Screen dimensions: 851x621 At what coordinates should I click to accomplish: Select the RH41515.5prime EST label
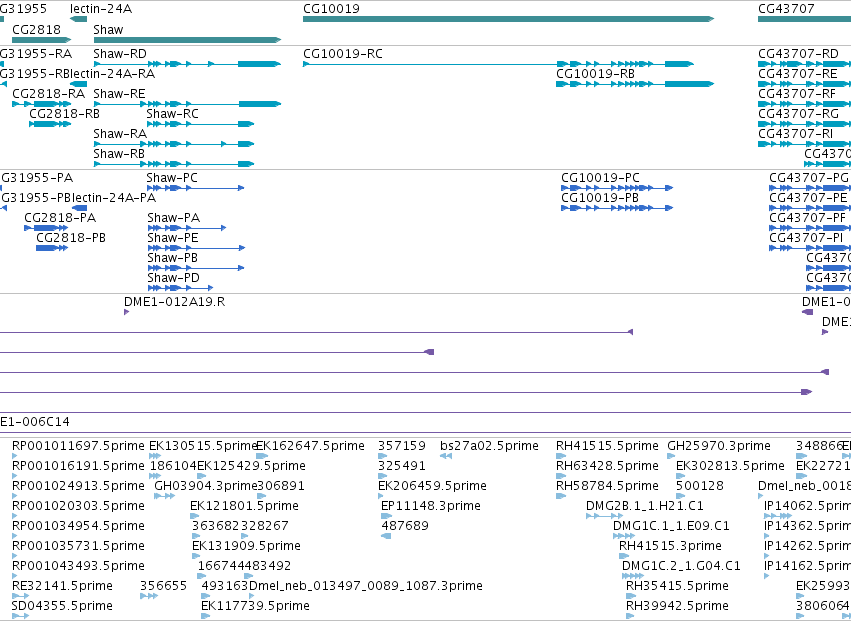[607, 447]
